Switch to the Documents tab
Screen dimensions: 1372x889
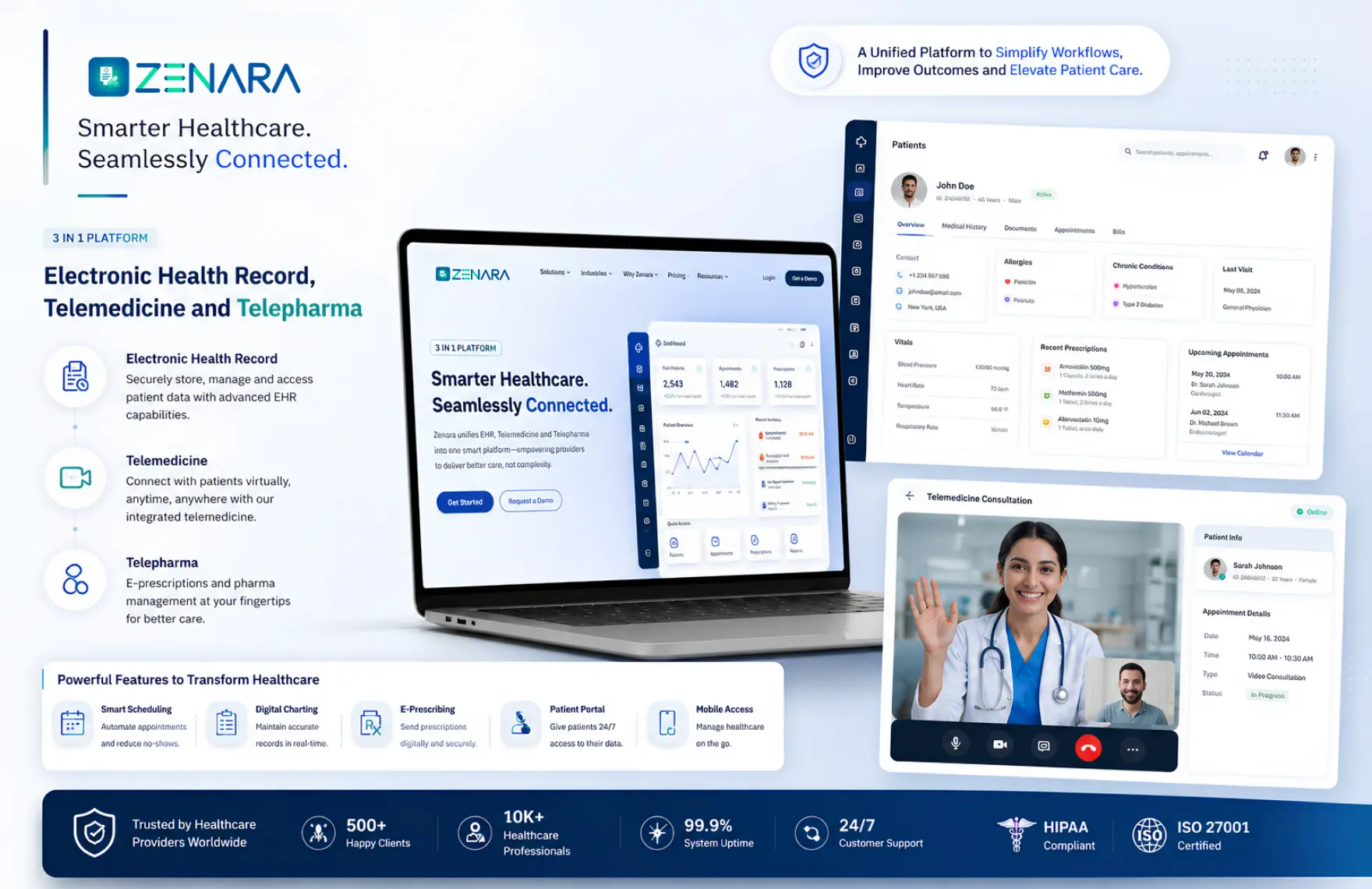tap(1020, 228)
